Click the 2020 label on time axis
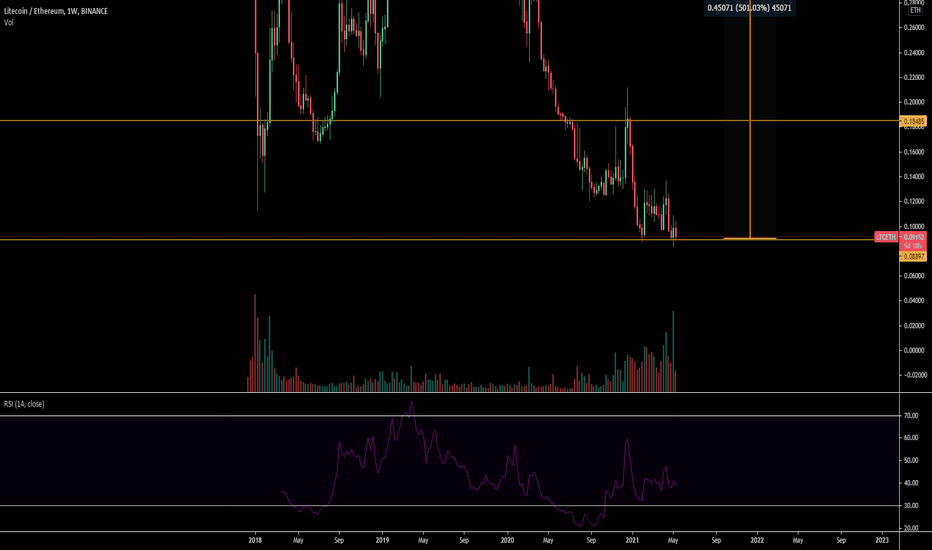This screenshot has height=550, width=932. tap(507, 540)
